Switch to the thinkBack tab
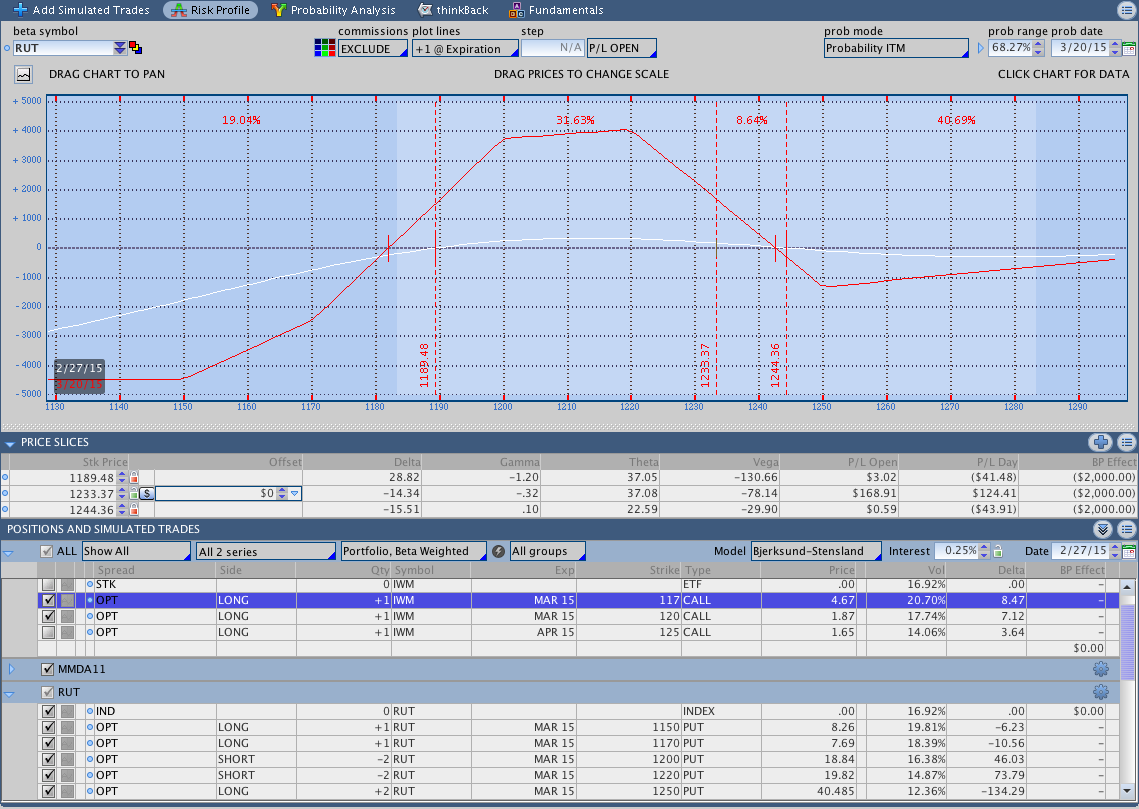 pos(453,10)
